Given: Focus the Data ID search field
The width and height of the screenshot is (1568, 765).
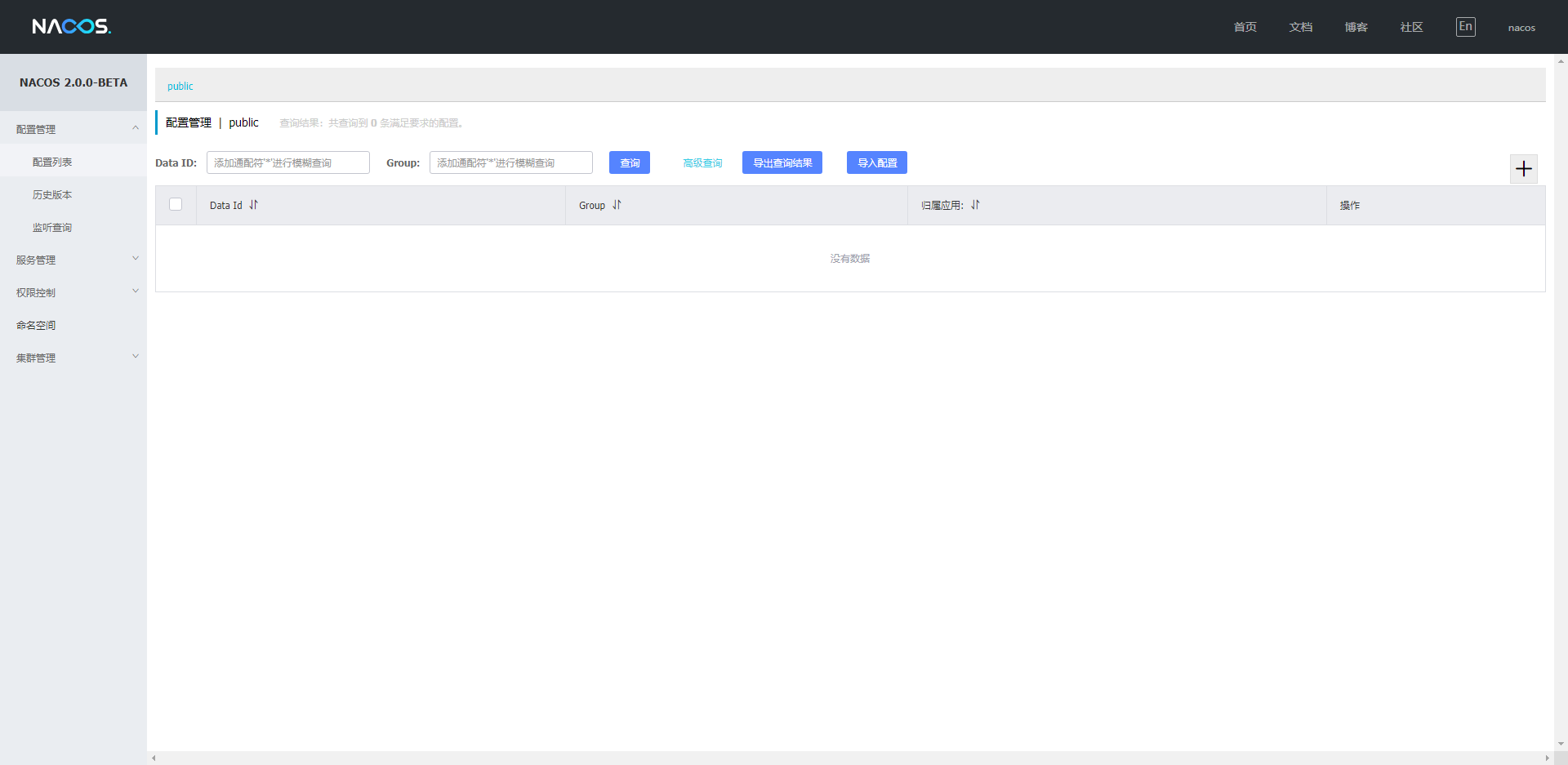Looking at the screenshot, I should (x=288, y=162).
